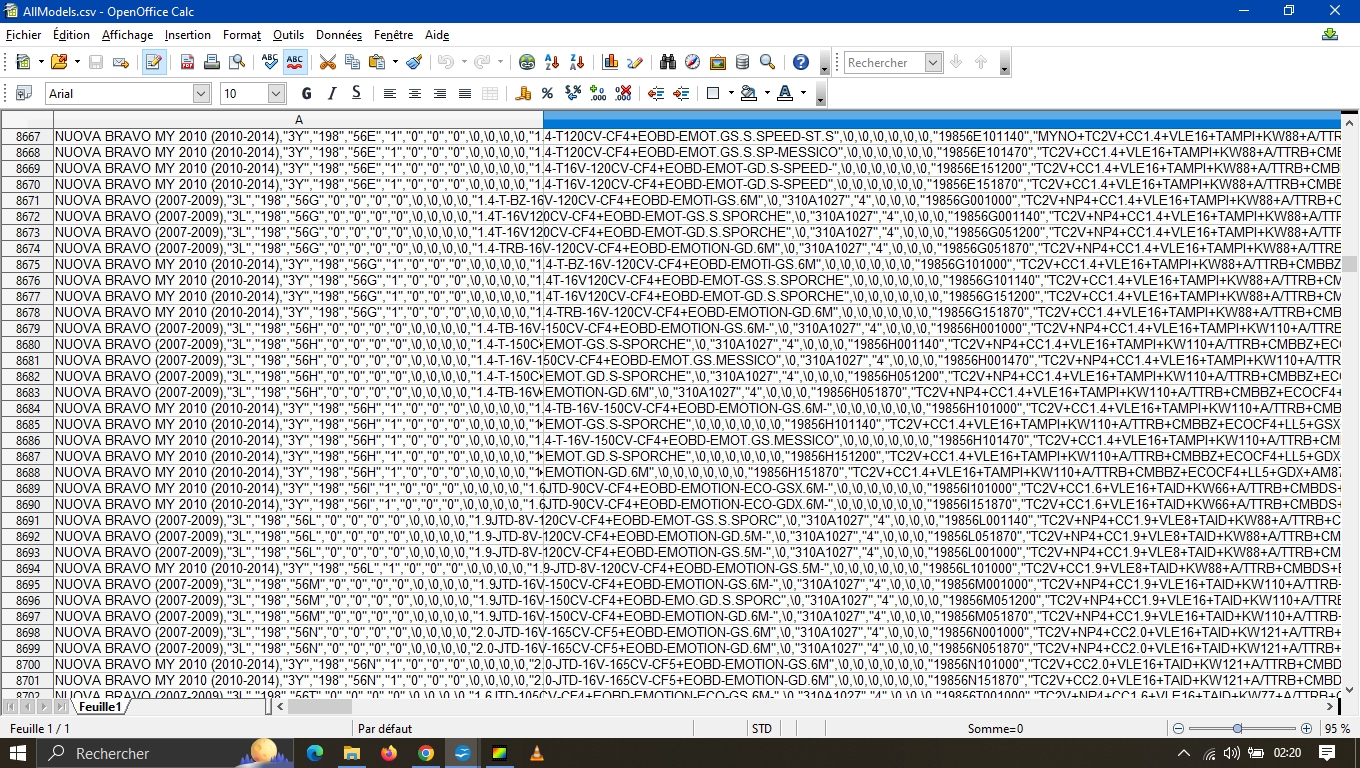Screen dimensions: 1360x768
Task: Open the Fichier menu
Action: pyautogui.click(x=24, y=34)
